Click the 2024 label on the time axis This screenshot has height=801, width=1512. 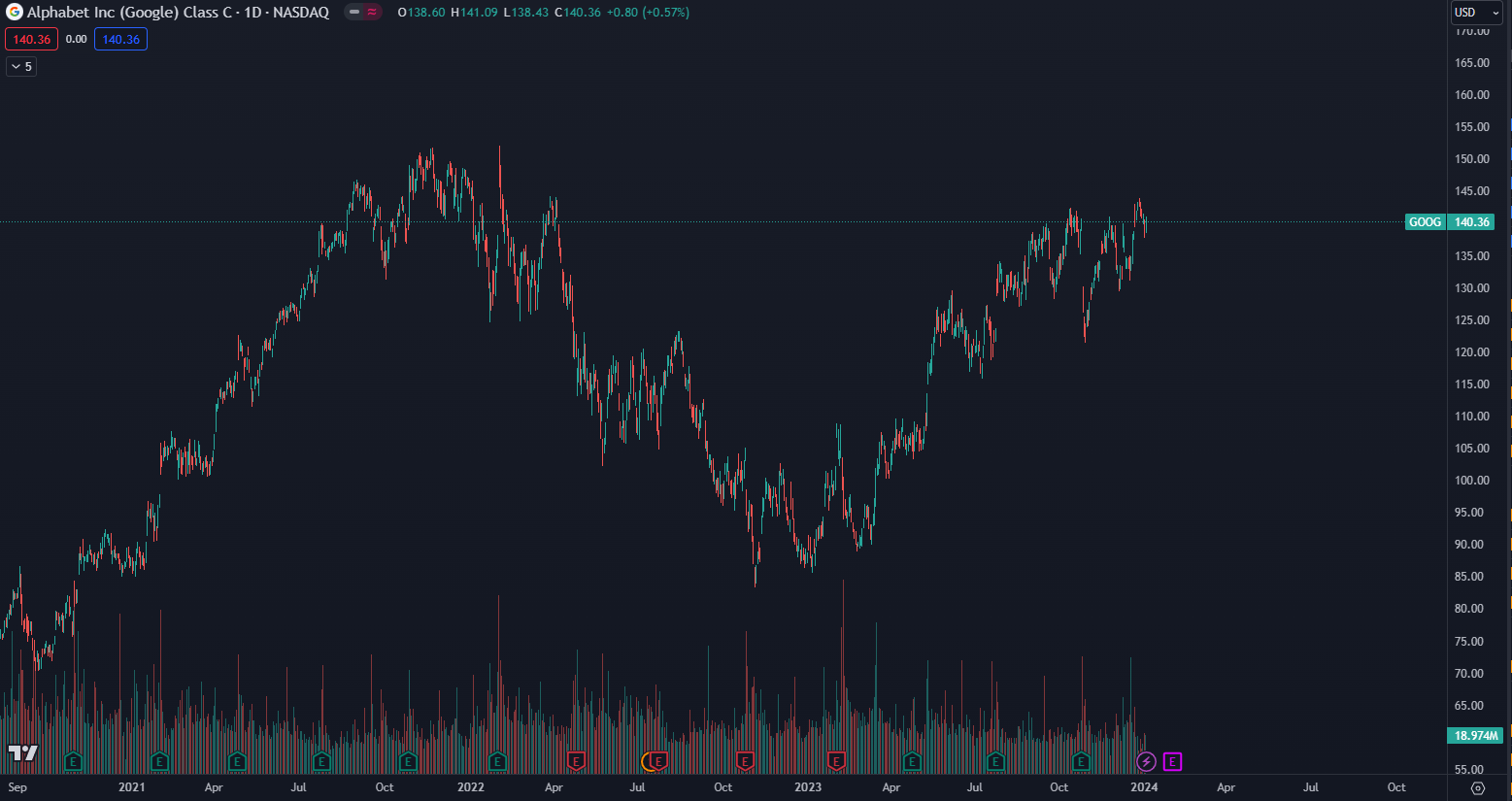(1144, 787)
